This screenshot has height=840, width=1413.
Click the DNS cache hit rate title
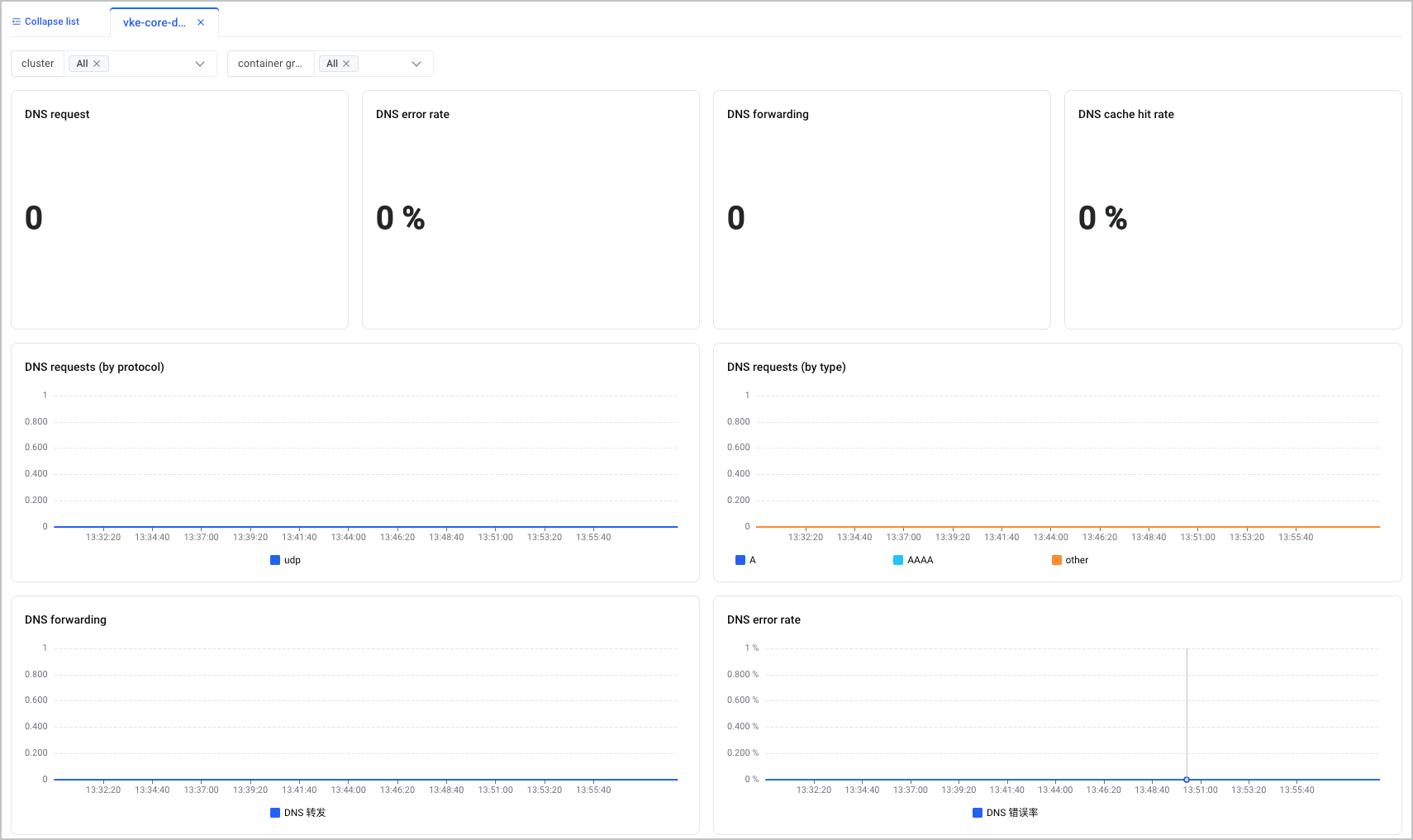(1126, 114)
